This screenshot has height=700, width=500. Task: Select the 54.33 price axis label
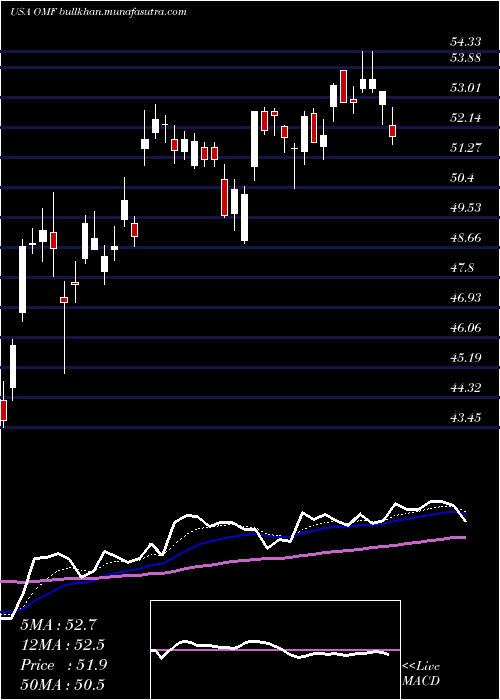tap(466, 42)
